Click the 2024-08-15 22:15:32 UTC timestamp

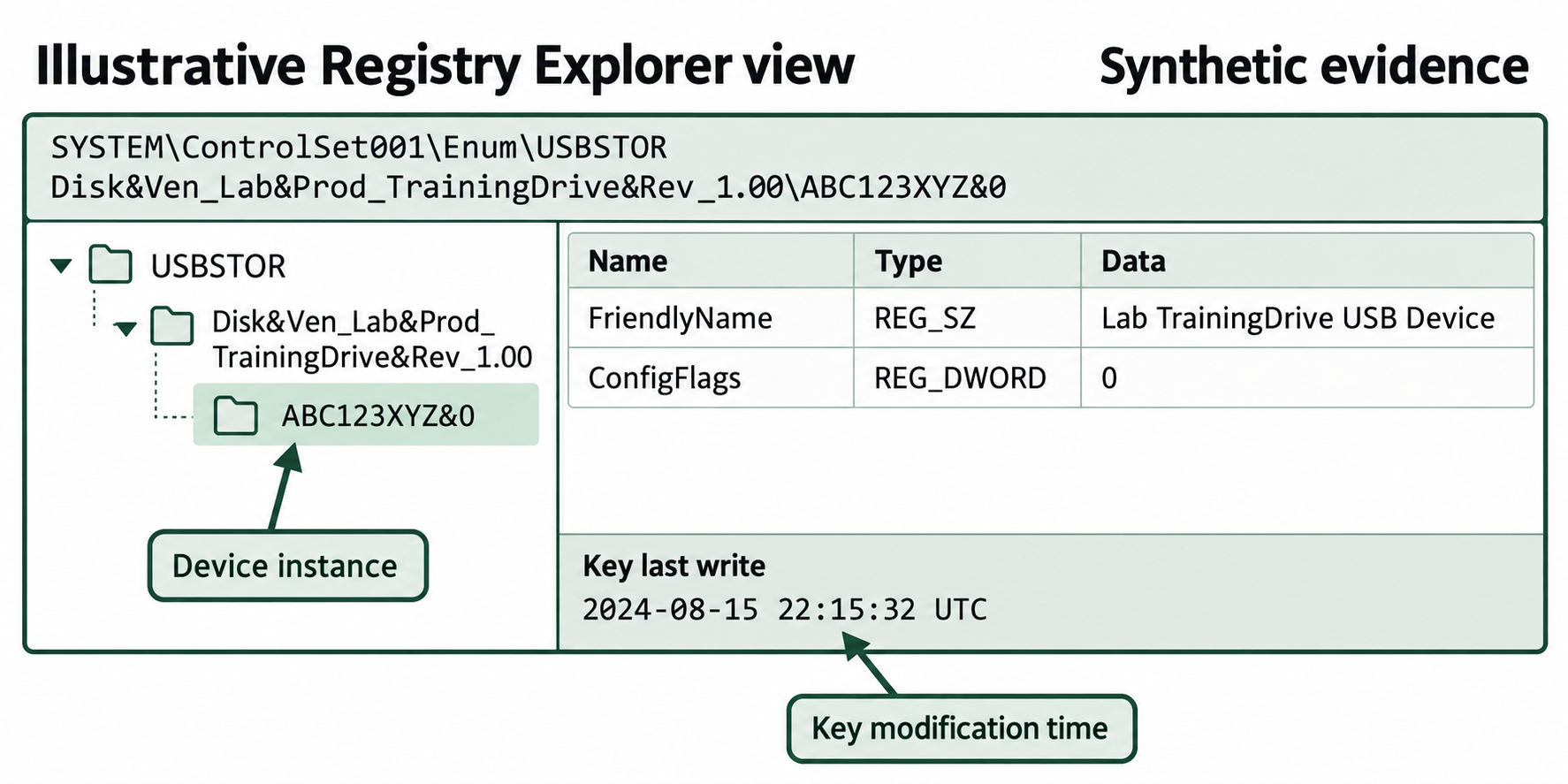pos(785,609)
